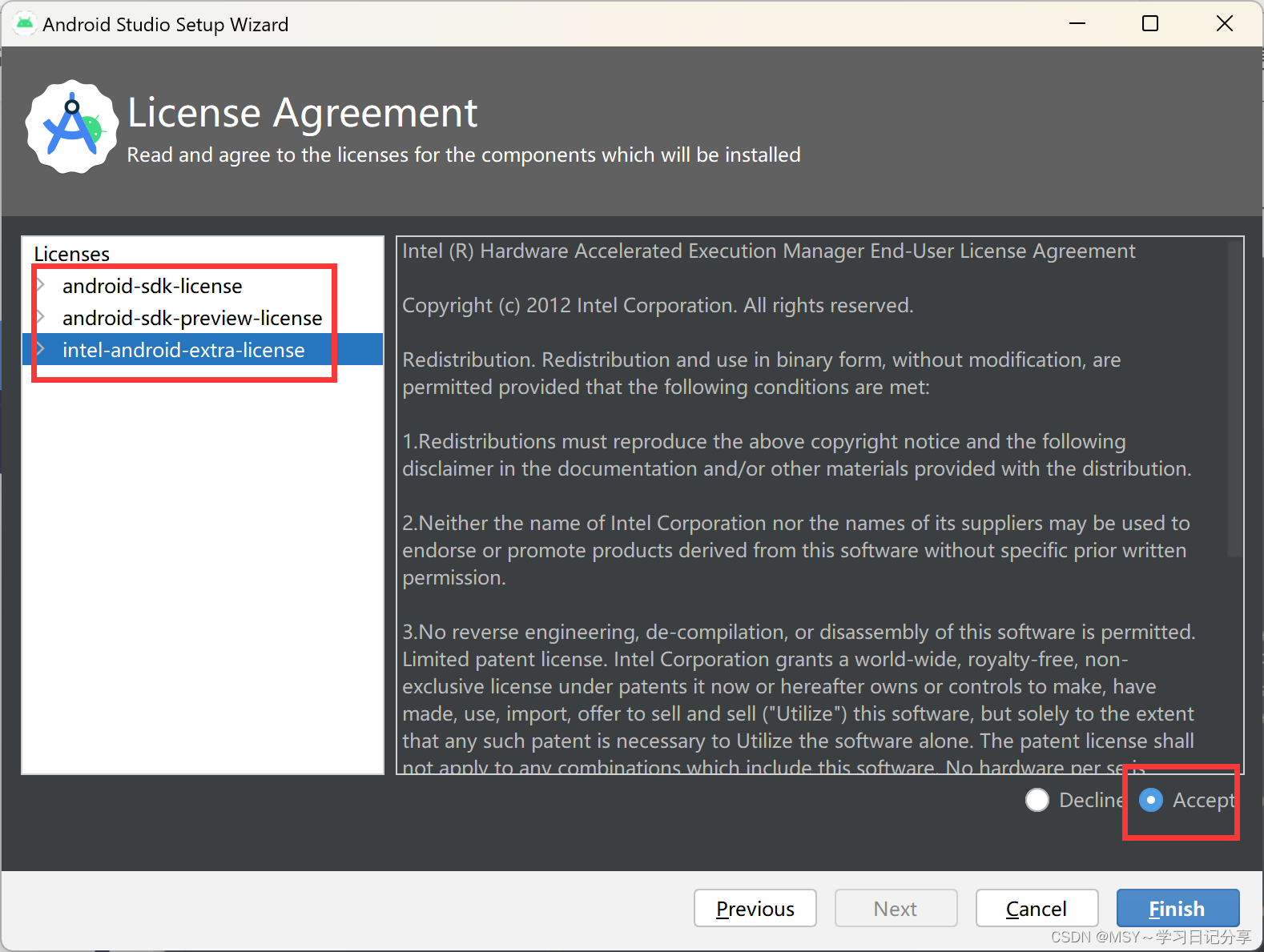The height and width of the screenshot is (952, 1264).
Task: Click the Copyright 2012 Intel Corporation line
Action: pos(658,305)
